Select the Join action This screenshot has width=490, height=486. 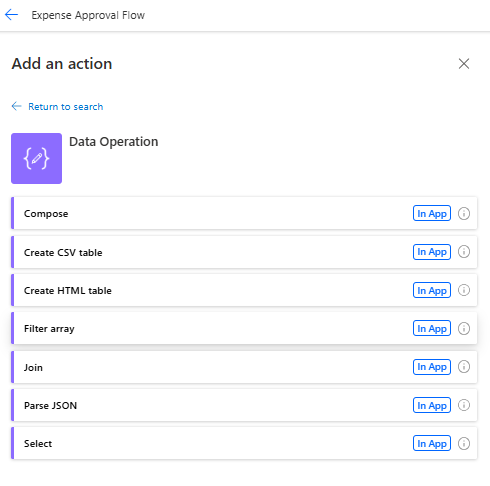[244, 367]
